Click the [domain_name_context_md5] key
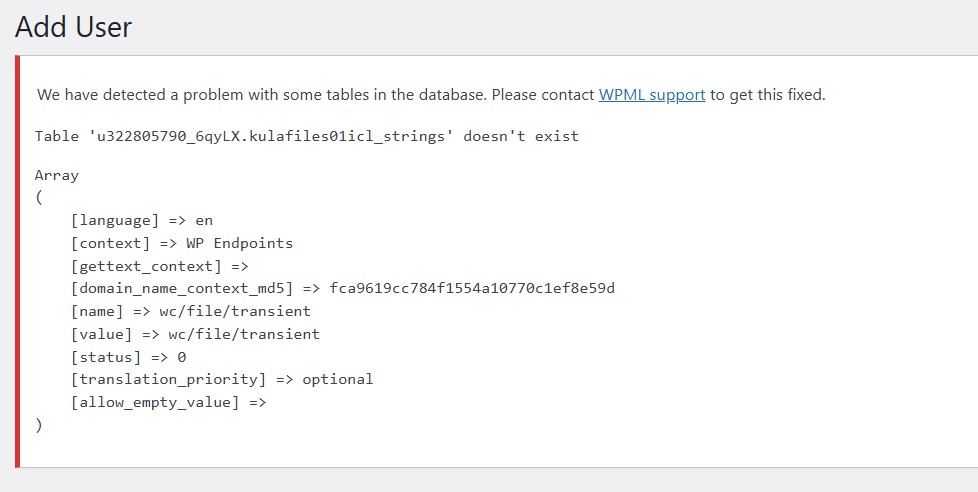This screenshot has height=492, width=978. (182, 289)
